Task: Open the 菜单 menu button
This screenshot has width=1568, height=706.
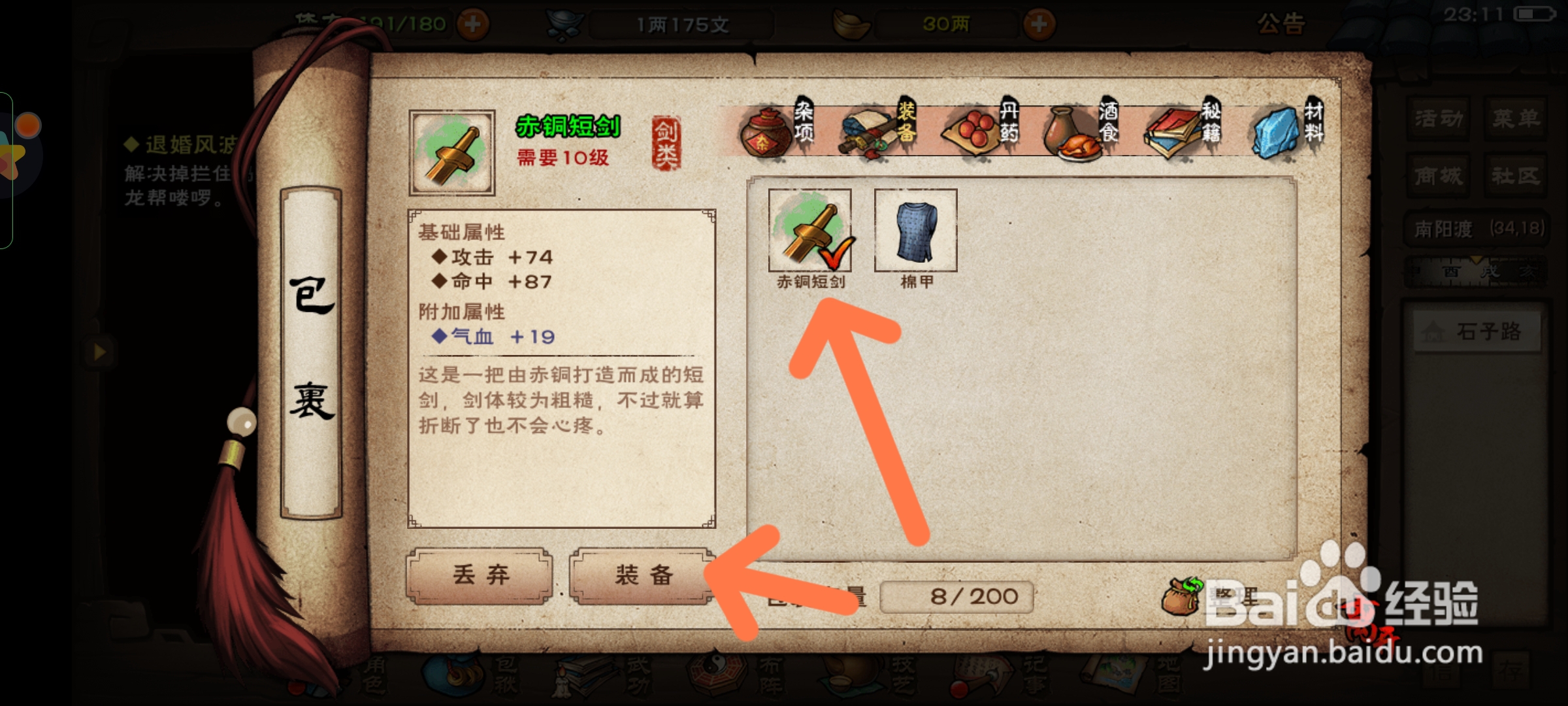Action: pos(1515,118)
